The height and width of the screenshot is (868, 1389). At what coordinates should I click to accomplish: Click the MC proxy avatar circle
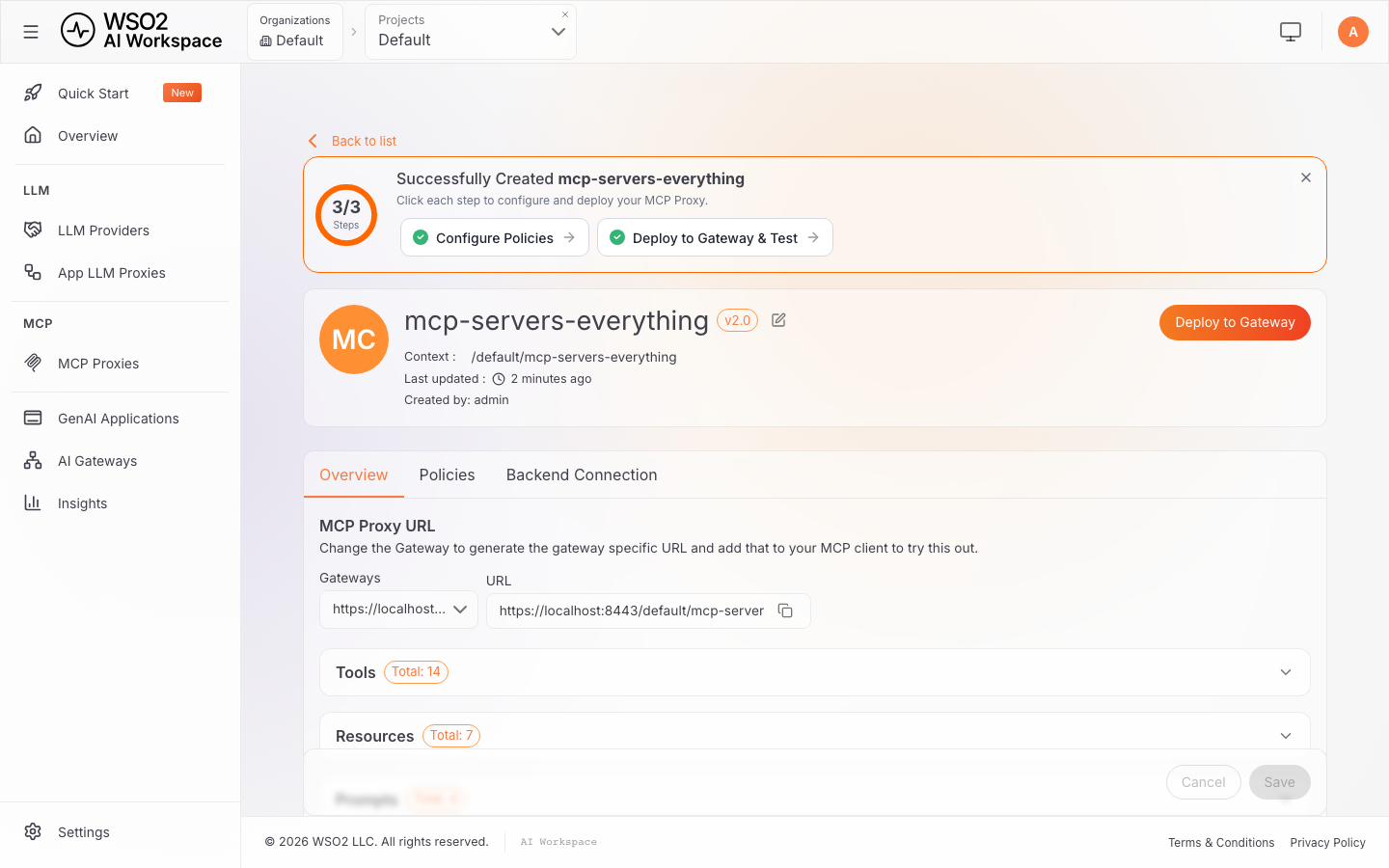point(354,339)
